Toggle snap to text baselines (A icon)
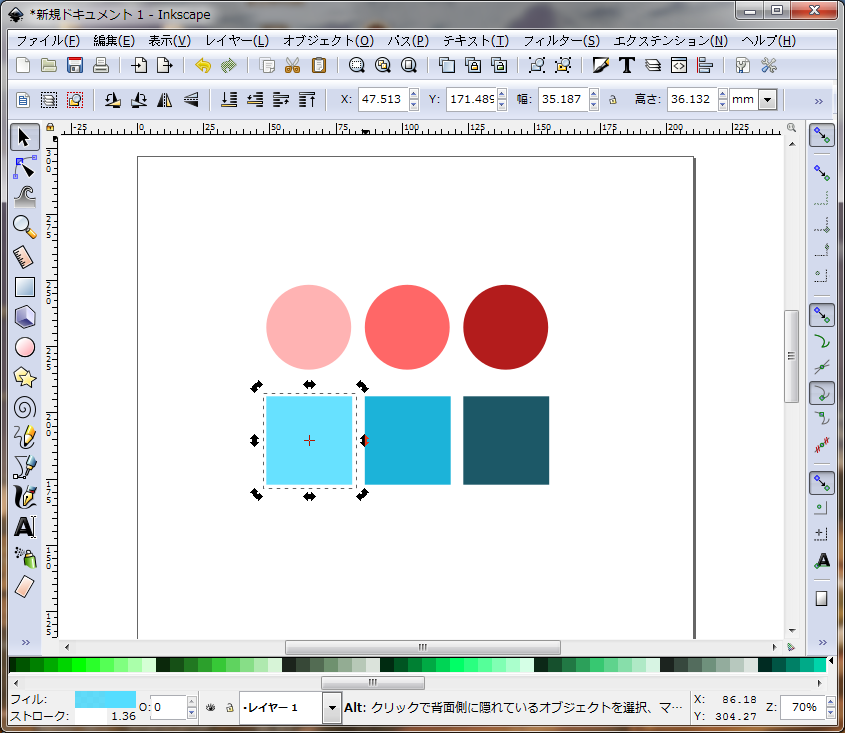 click(x=821, y=561)
